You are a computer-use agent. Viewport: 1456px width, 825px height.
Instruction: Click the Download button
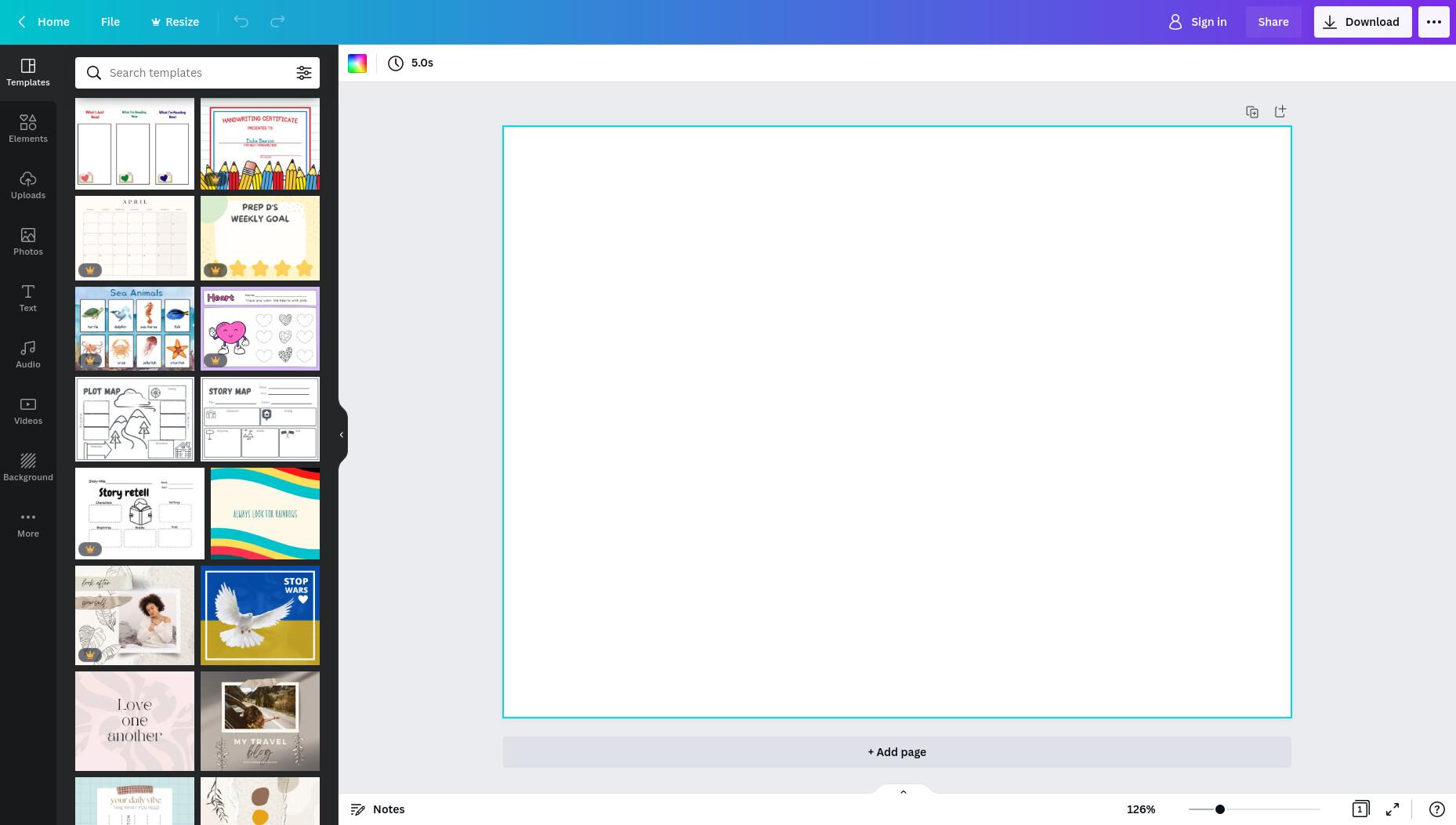pyautogui.click(x=1363, y=22)
